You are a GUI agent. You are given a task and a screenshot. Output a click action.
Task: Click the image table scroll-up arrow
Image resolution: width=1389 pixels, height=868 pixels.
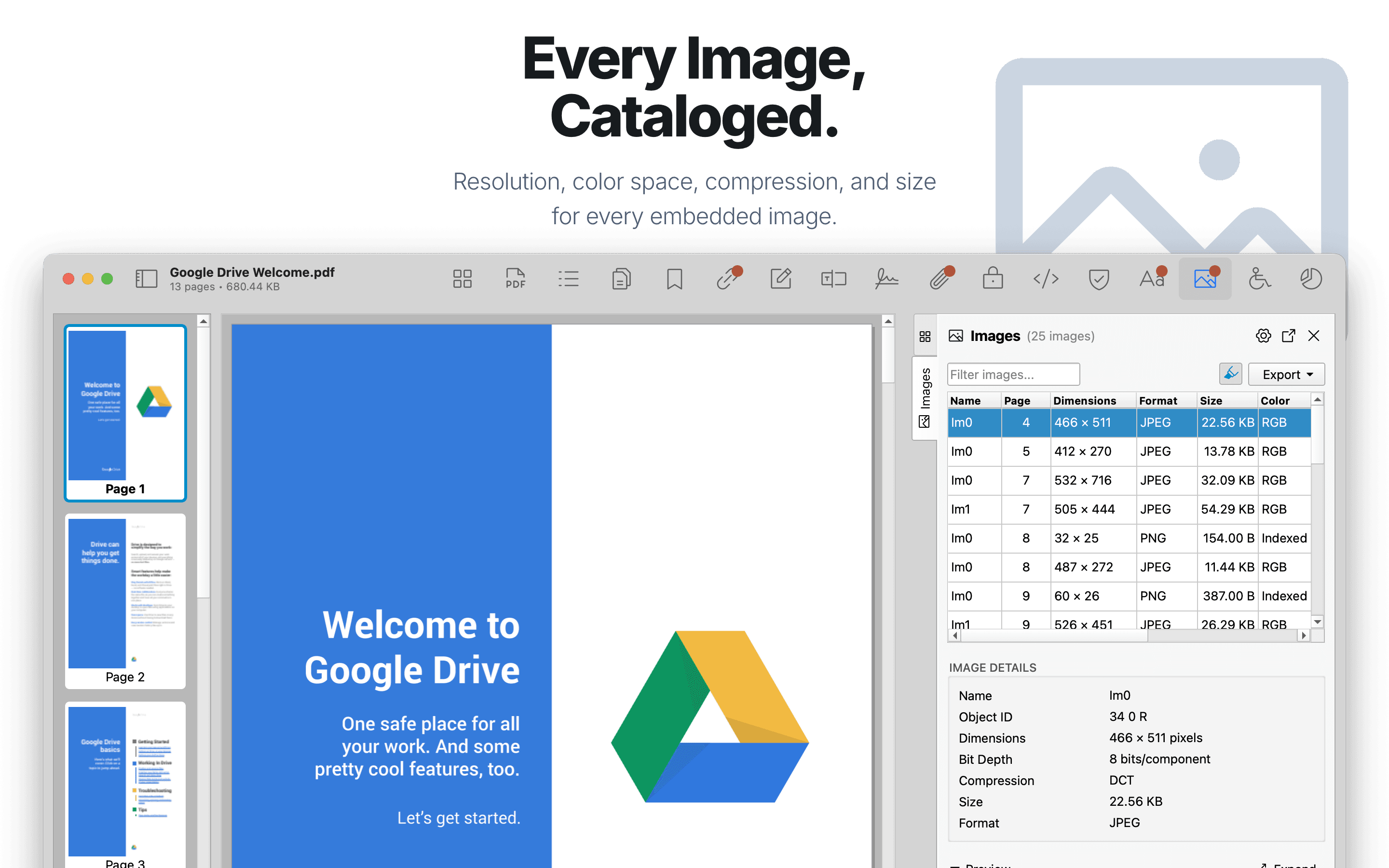pos(1318,400)
